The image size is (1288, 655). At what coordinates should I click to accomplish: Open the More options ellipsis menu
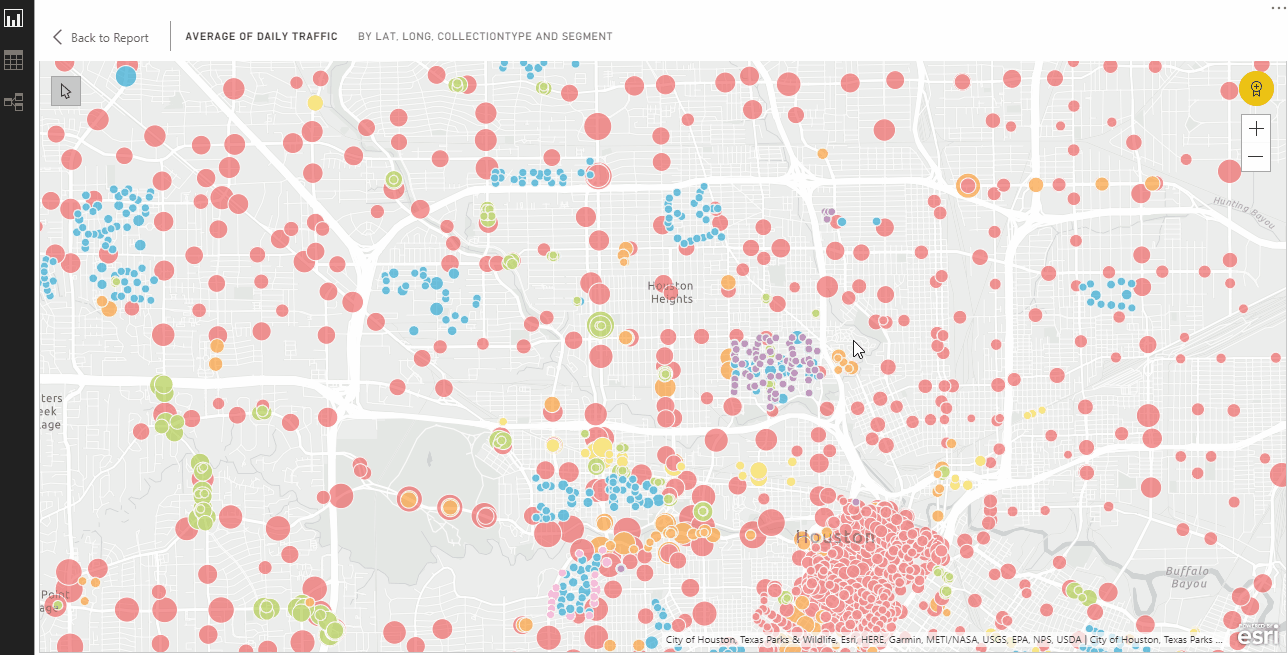(x=1277, y=7)
